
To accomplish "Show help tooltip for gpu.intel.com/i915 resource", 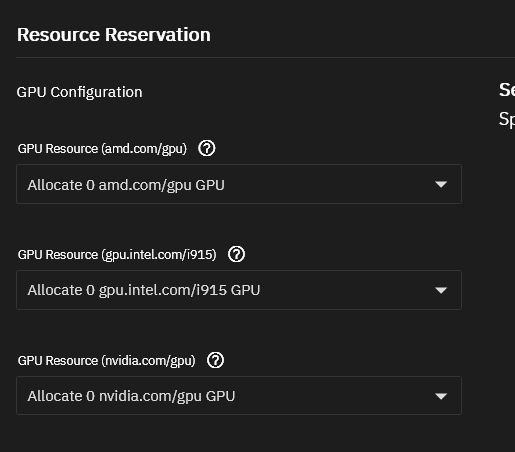I will coord(236,254).
